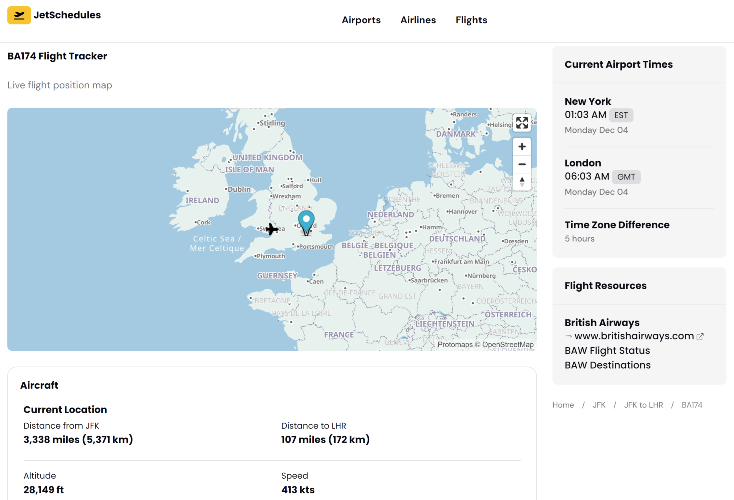Click the BA174 Flight Tracker heading
This screenshot has width=734, height=500.
click(57, 56)
